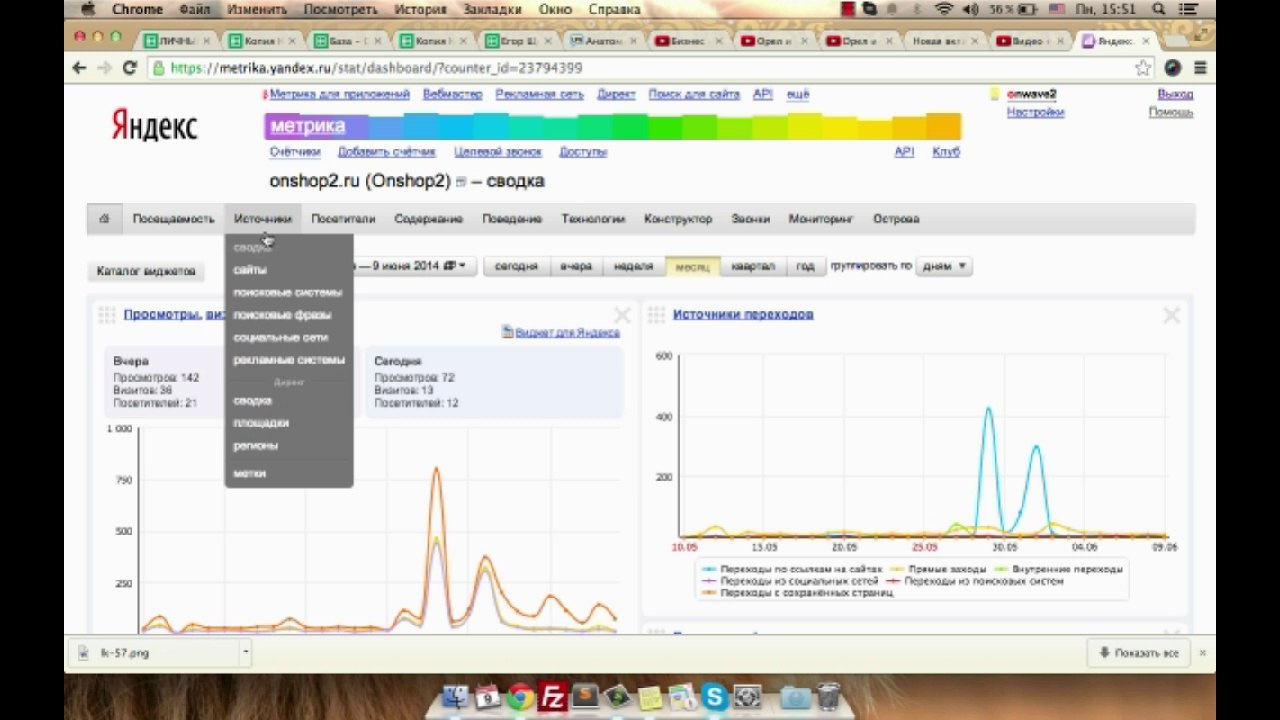Screen dimensions: 1280x720
Task: Open the counter switcher icon next to Onshop2
Action: pos(461,182)
